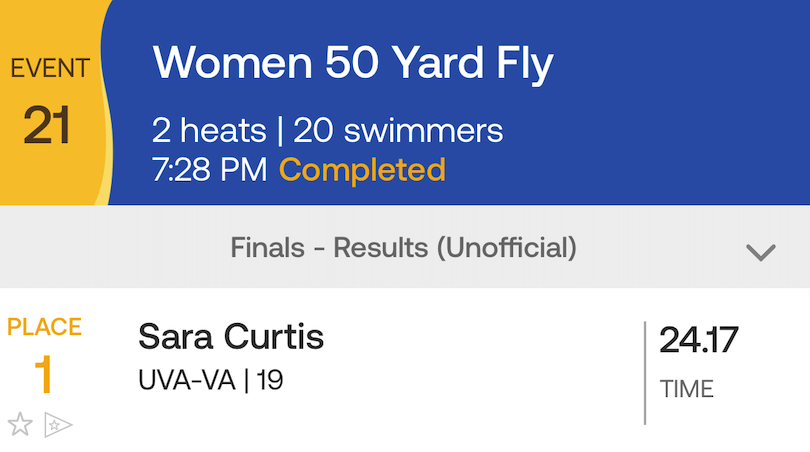Viewport: 810px width, 452px height.
Task: Click the orange Completed status text
Action: pos(362,169)
